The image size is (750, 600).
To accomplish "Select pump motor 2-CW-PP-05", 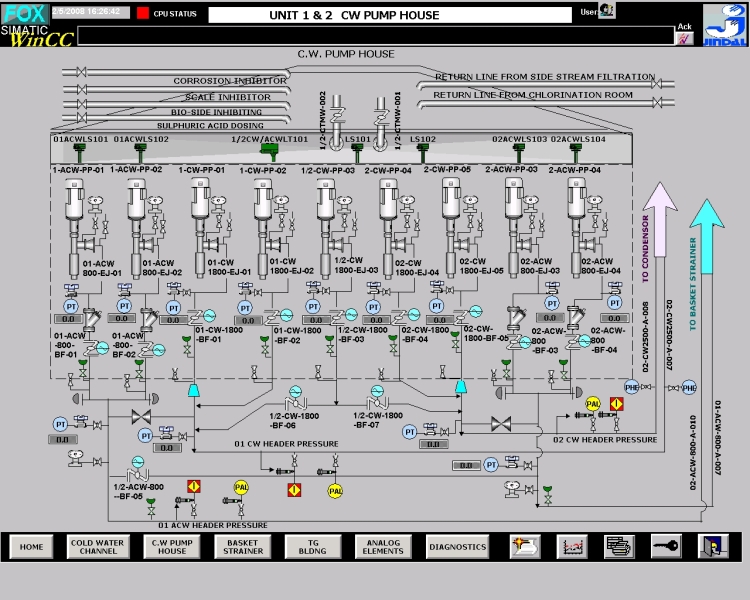I will pos(451,199).
